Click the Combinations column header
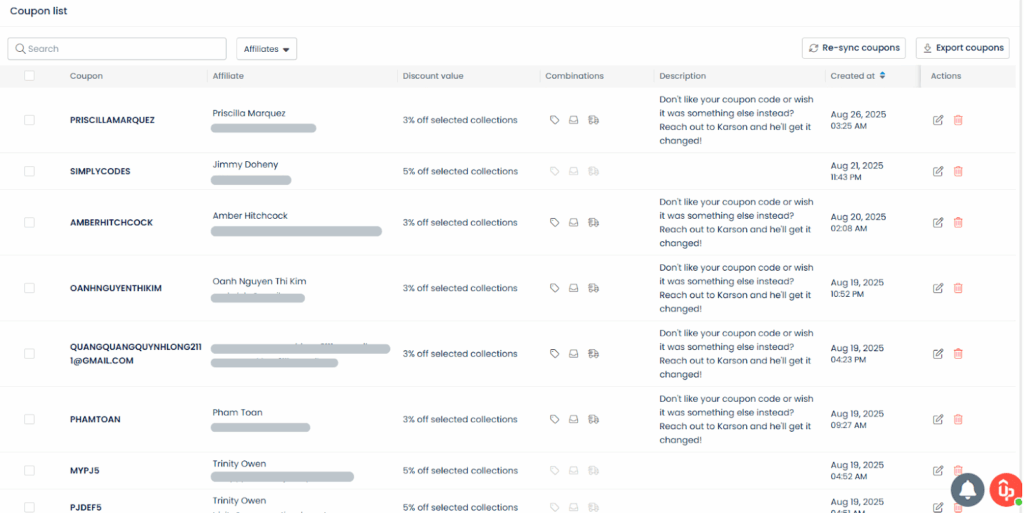Viewport: 1024px width, 513px height. tap(575, 76)
